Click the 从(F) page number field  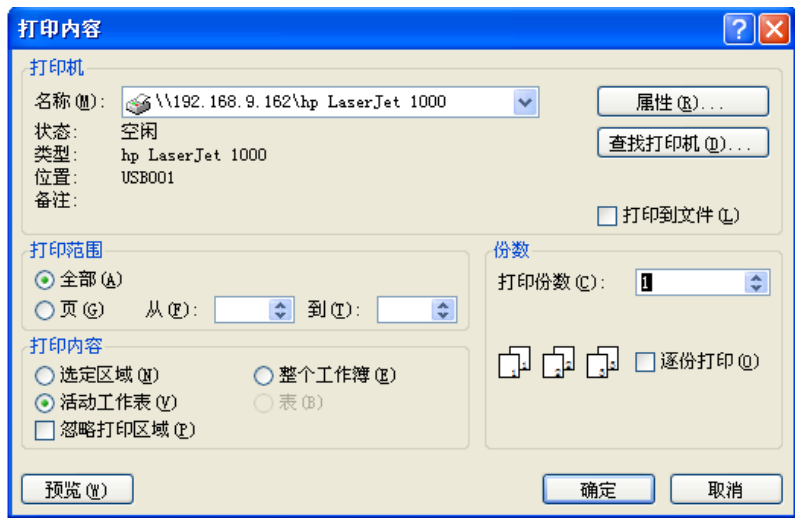(242, 310)
